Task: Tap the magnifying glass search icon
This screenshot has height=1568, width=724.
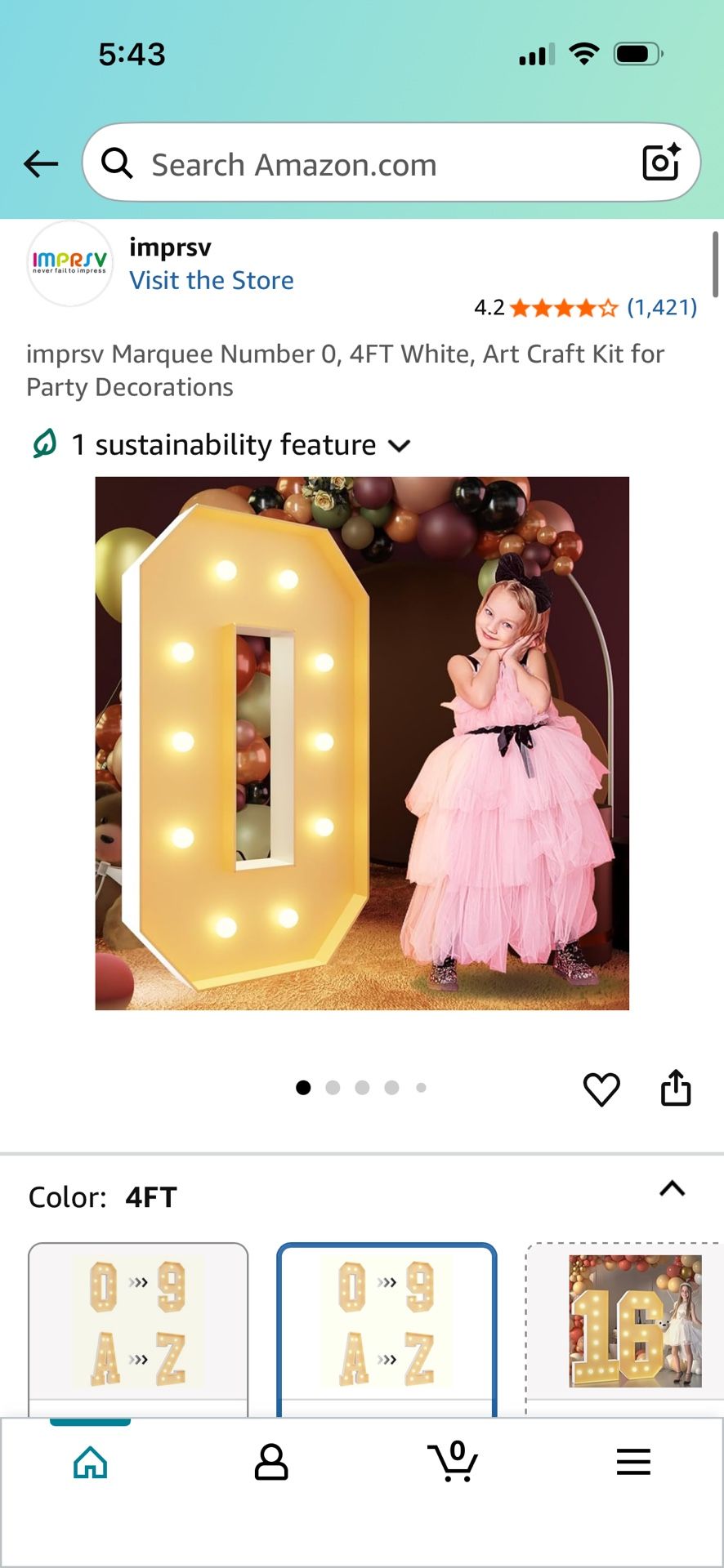Action: 117,163
